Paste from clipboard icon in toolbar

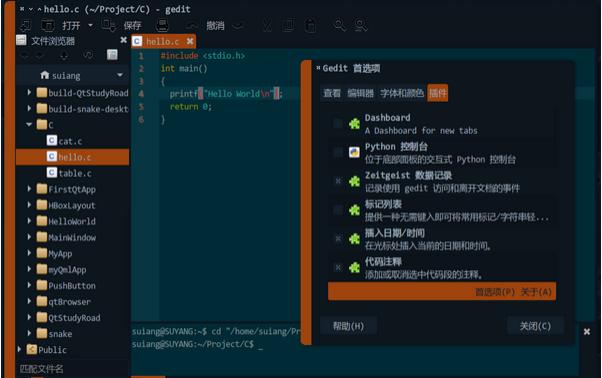tap(311, 26)
